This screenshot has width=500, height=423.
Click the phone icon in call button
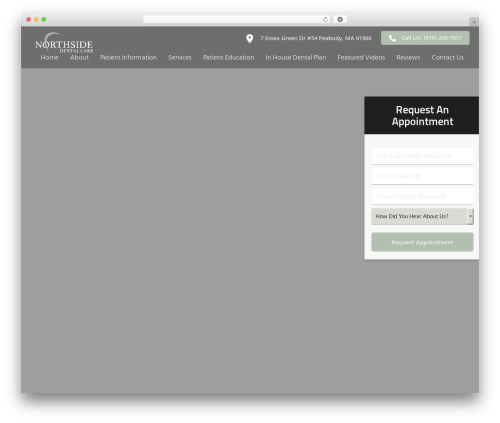392,38
